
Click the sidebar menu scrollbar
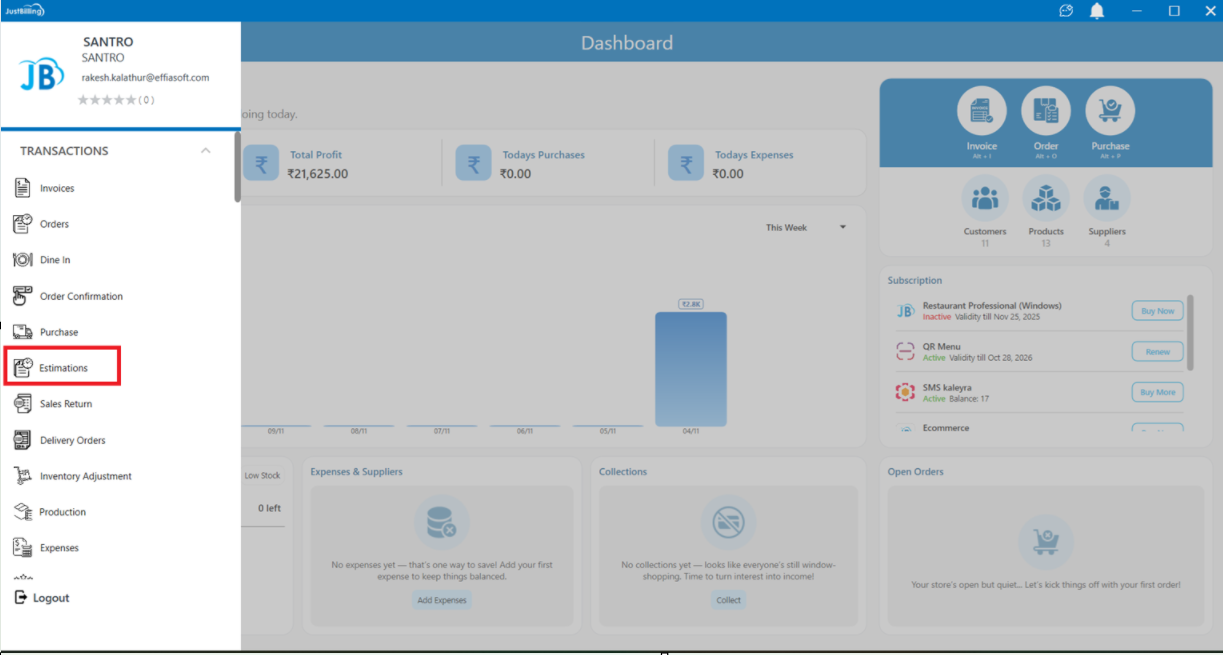pyautogui.click(x=237, y=168)
